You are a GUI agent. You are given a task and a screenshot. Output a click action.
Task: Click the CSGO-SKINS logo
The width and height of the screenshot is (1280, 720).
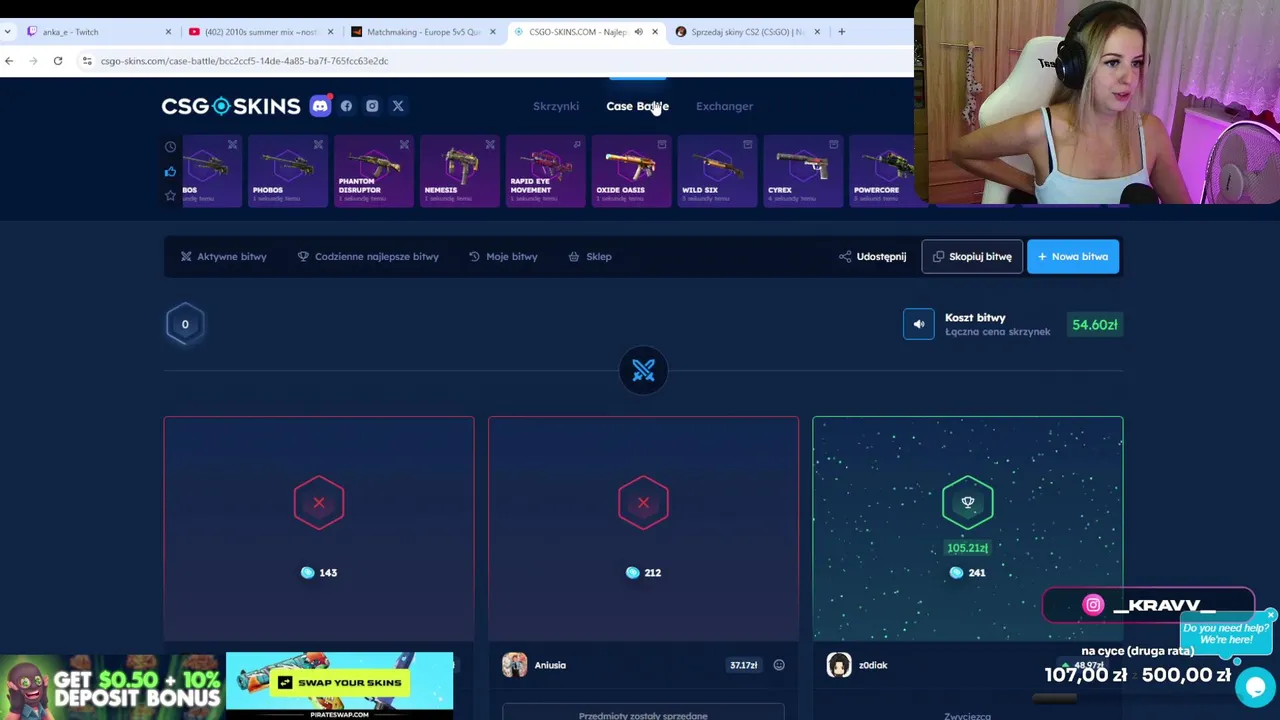(231, 106)
